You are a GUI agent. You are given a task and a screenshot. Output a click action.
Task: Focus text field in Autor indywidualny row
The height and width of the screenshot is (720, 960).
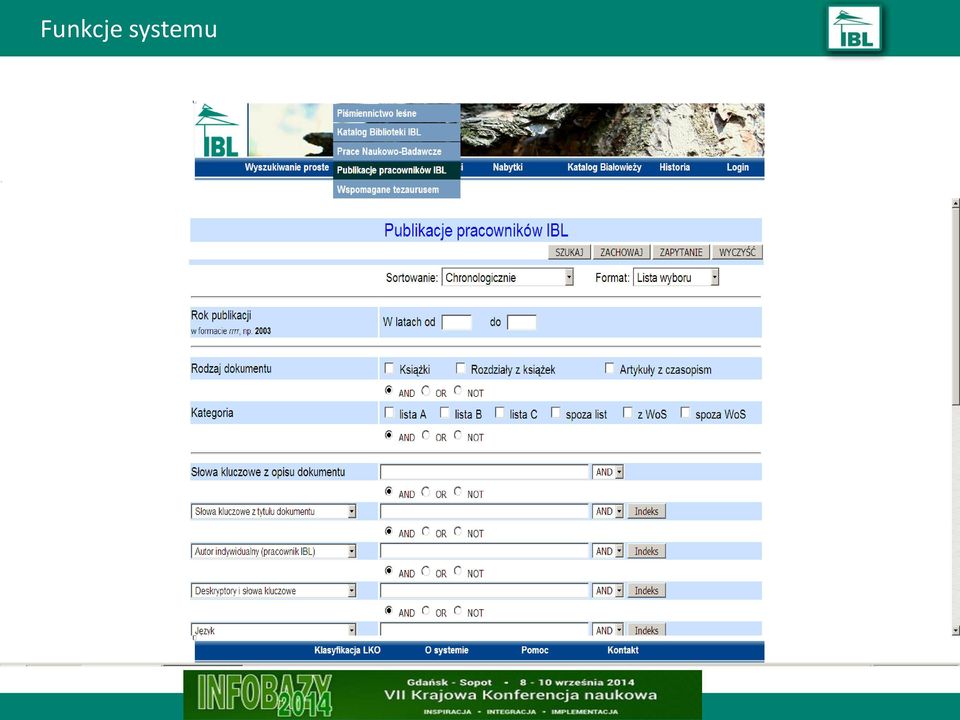[484, 551]
